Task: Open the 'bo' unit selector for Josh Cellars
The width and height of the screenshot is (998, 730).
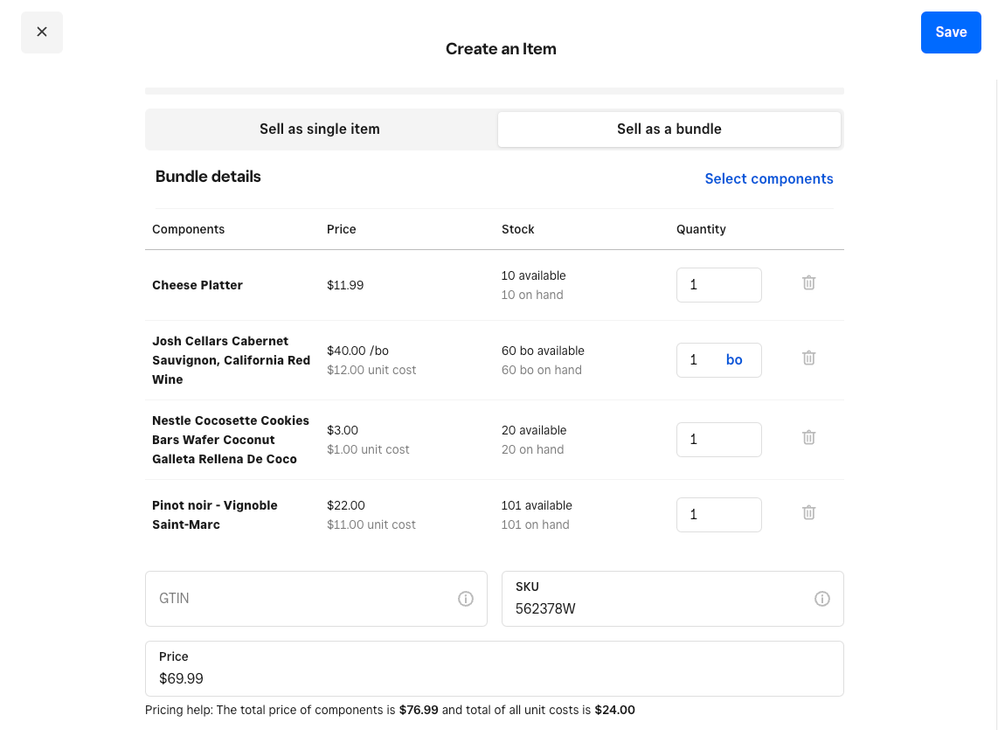Action: click(734, 359)
